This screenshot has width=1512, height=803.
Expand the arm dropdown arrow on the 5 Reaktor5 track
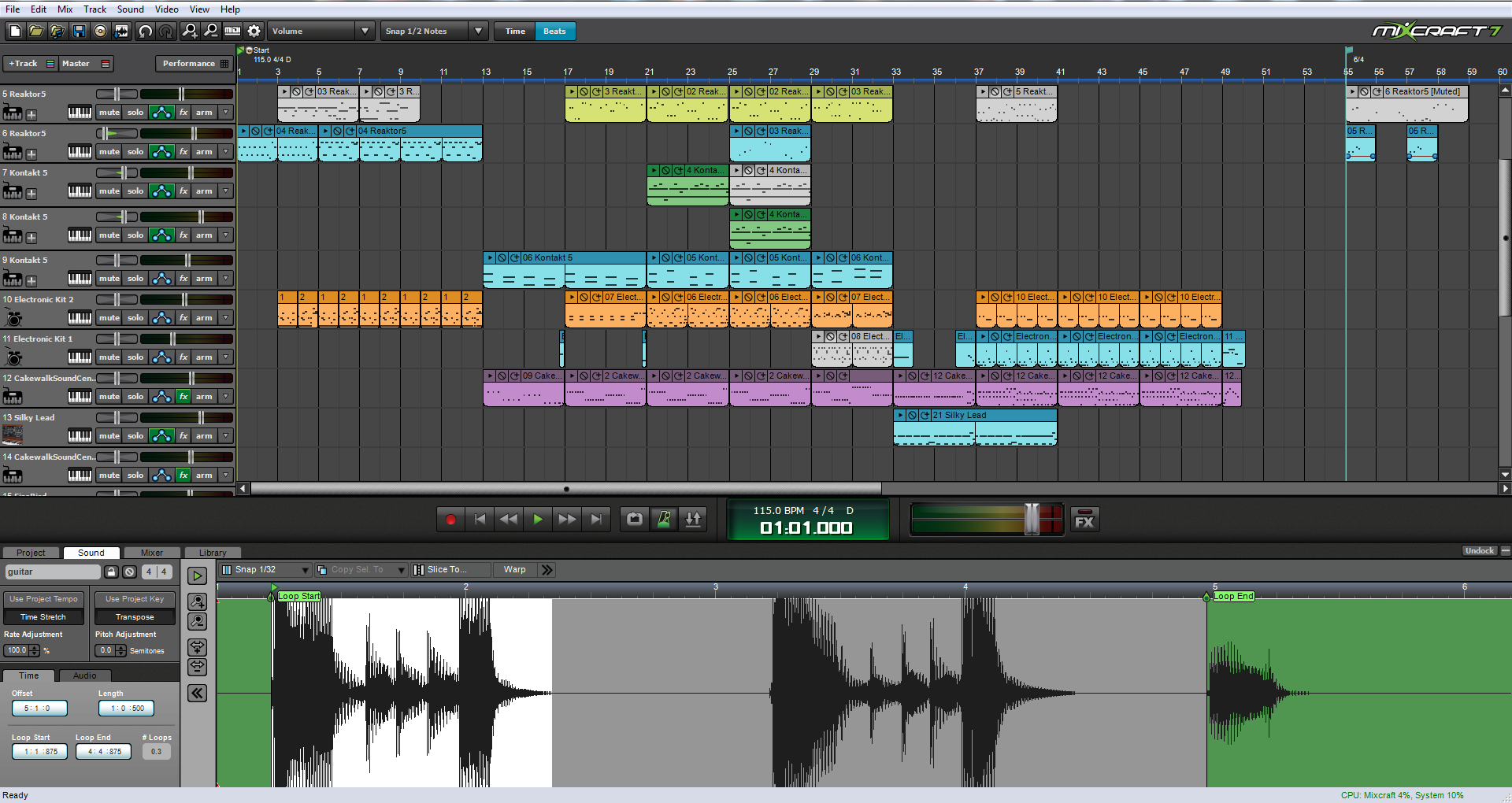point(226,113)
